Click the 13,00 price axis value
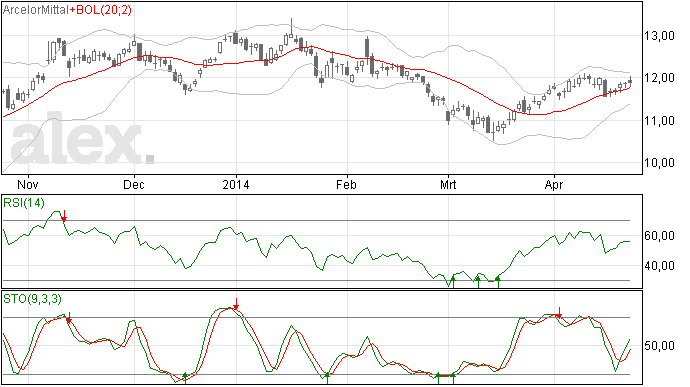This screenshot has height=387, width=690. coord(659,36)
